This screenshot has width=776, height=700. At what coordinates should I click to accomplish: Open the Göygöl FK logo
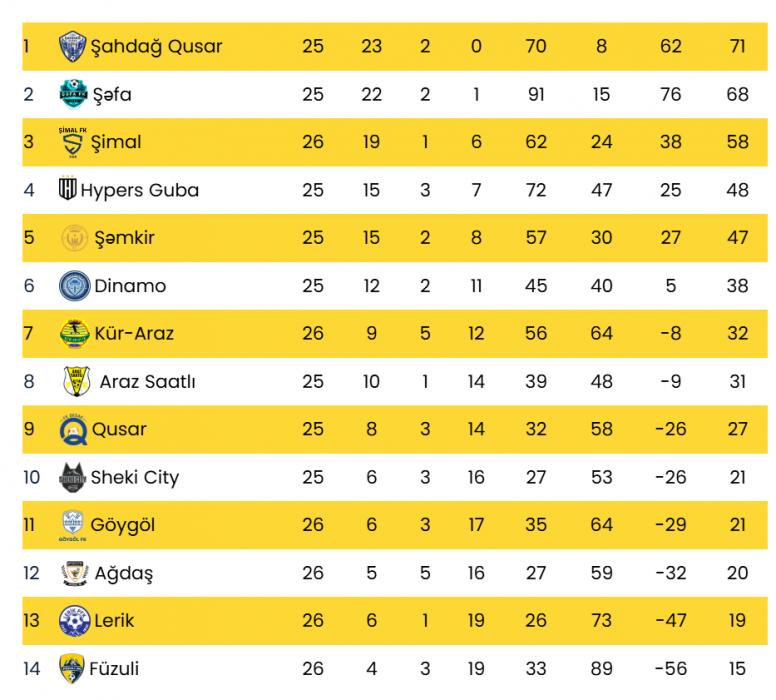click(73, 525)
